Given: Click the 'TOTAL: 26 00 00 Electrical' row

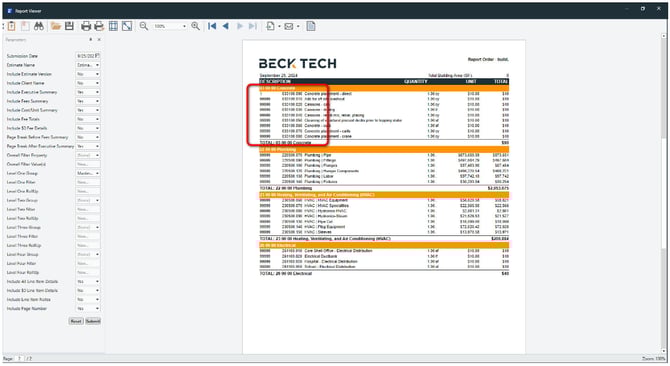Looking at the screenshot, I should [384, 273].
